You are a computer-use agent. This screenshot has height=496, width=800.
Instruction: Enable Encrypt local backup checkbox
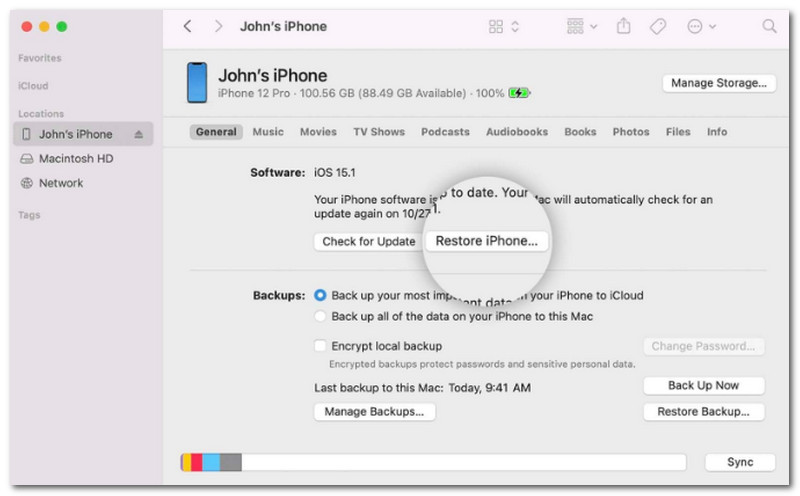pos(320,346)
